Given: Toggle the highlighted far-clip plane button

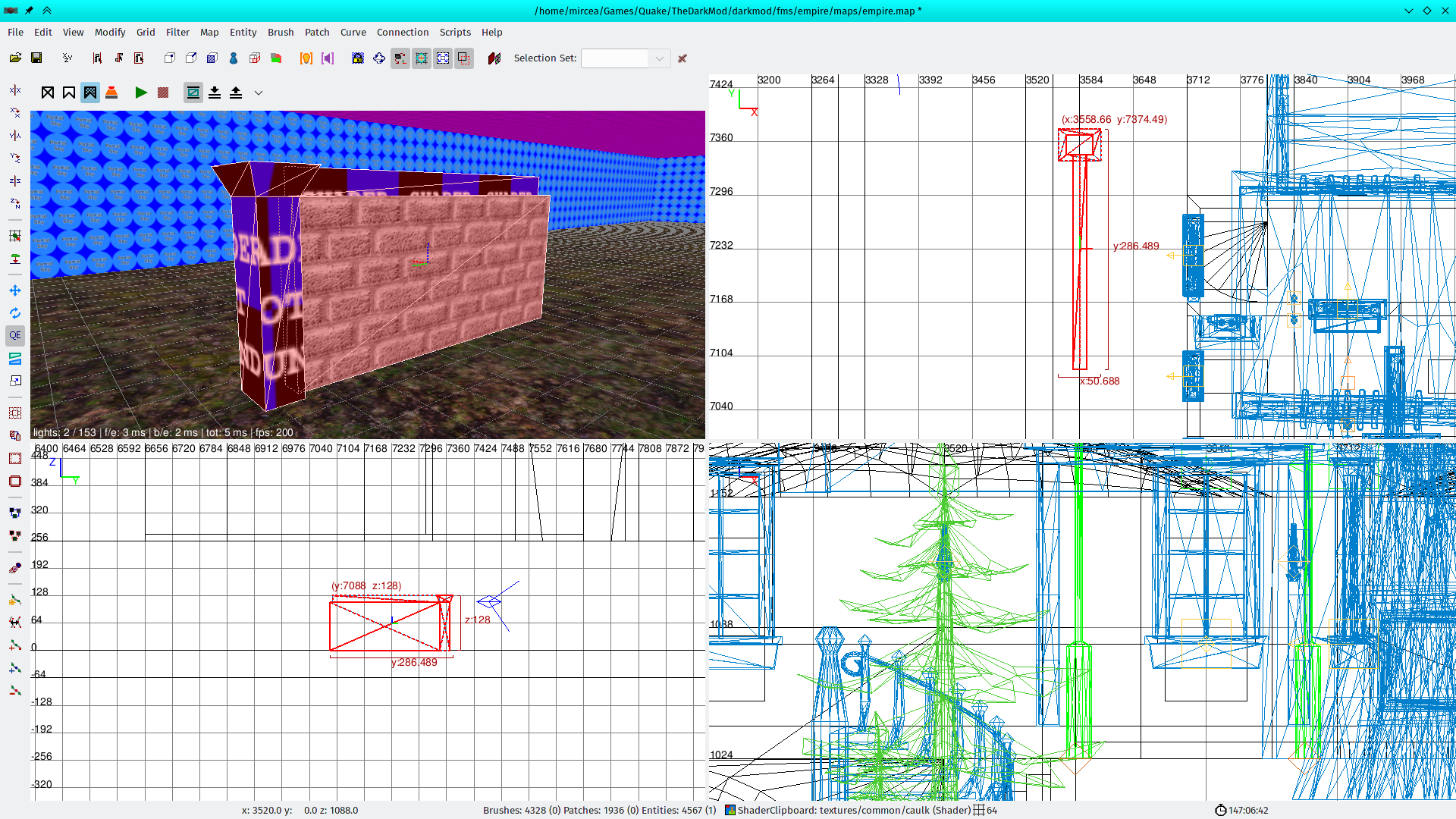Looking at the screenshot, I should tap(193, 93).
